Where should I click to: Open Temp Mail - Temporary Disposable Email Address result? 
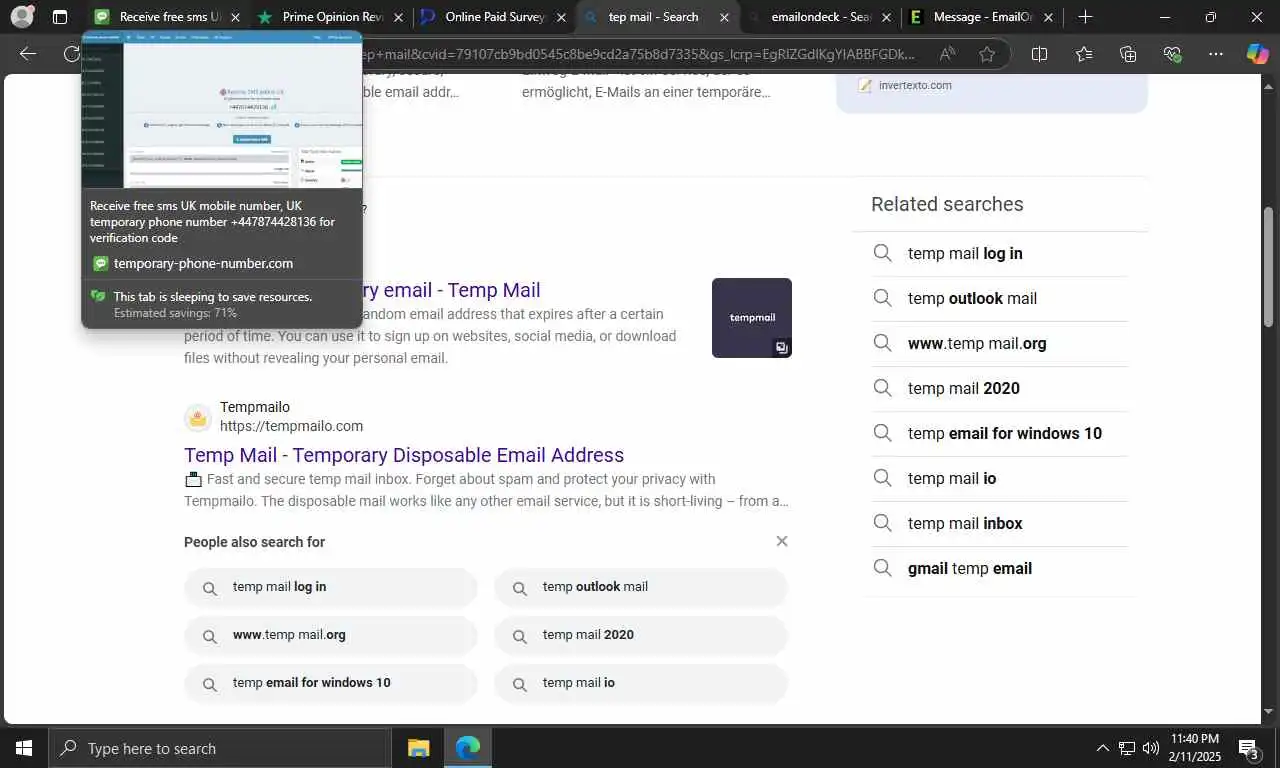pyautogui.click(x=404, y=455)
